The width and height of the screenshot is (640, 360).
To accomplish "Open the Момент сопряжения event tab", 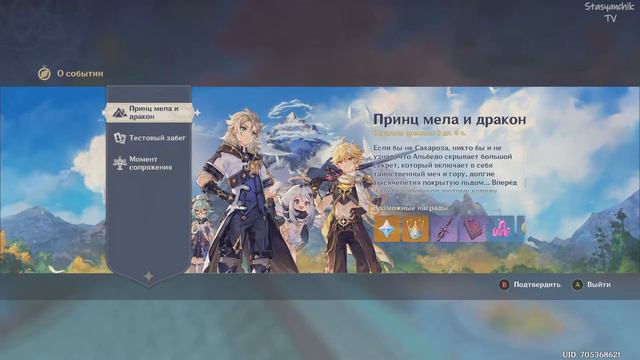I will (149, 163).
